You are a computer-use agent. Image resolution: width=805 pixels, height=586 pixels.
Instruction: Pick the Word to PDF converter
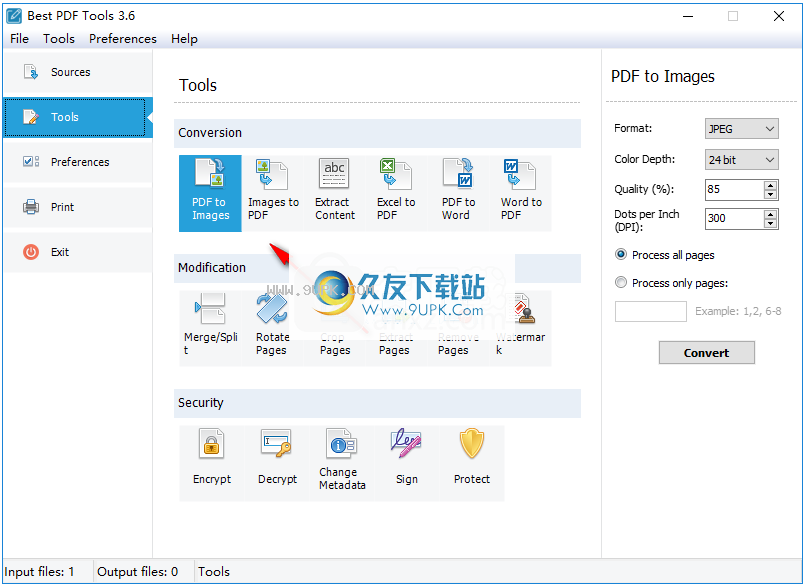pyautogui.click(x=521, y=193)
